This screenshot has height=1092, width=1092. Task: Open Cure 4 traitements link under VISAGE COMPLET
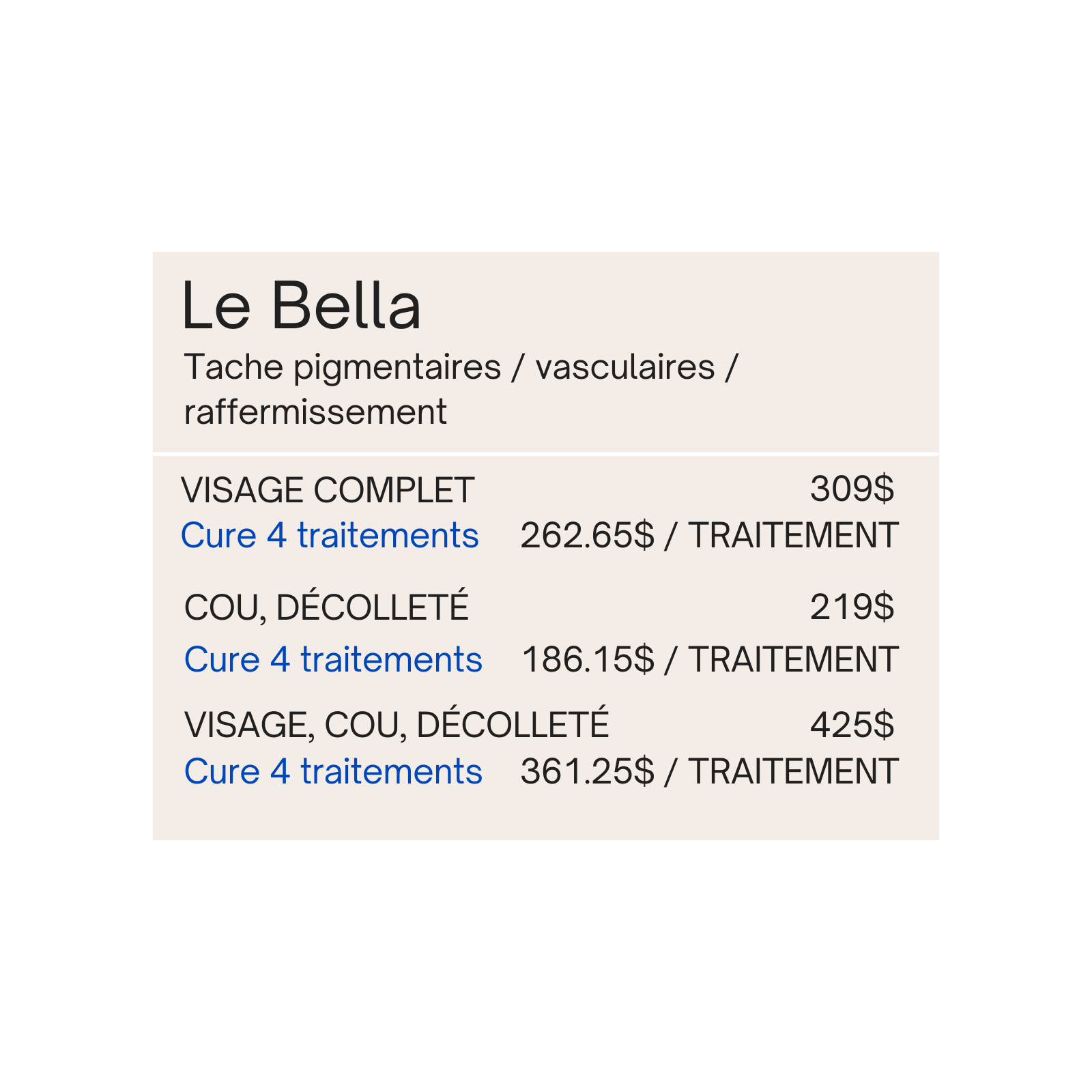tap(330, 535)
